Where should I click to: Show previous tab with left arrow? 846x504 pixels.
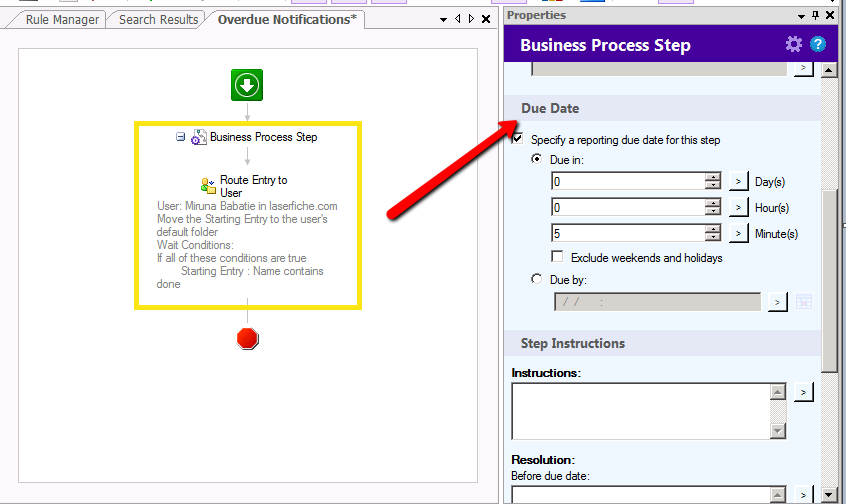[x=458, y=19]
